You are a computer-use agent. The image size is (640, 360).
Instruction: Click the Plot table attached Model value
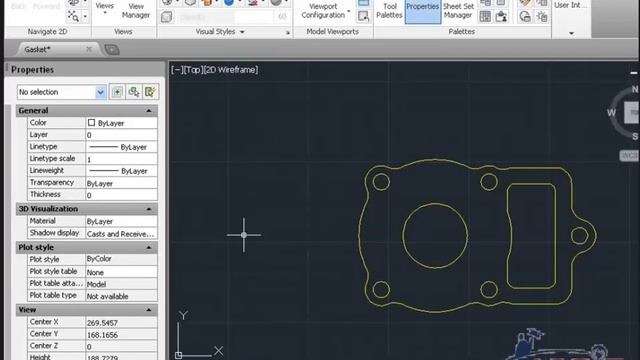point(121,284)
